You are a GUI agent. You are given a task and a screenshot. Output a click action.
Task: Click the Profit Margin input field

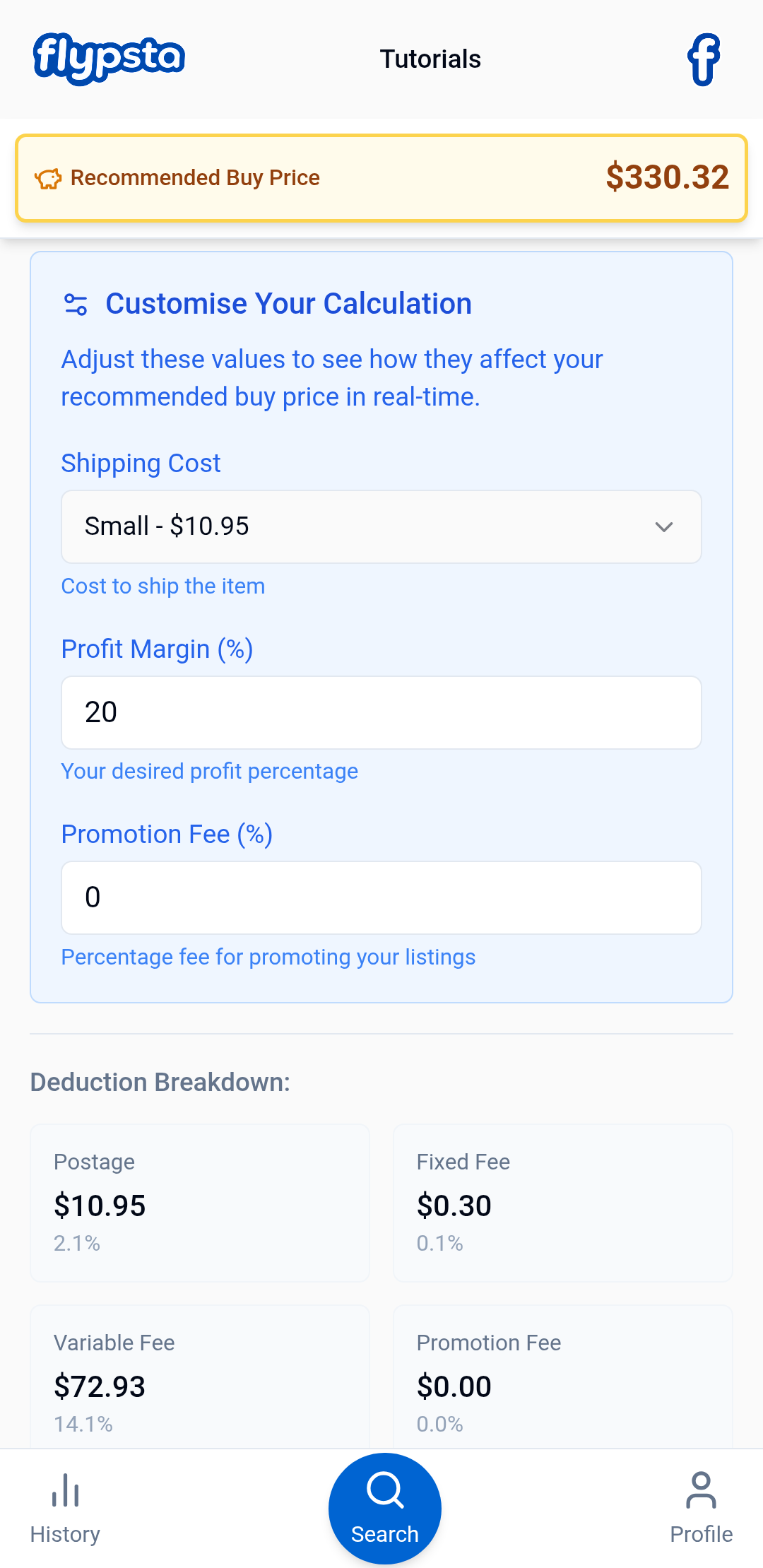[x=381, y=712]
